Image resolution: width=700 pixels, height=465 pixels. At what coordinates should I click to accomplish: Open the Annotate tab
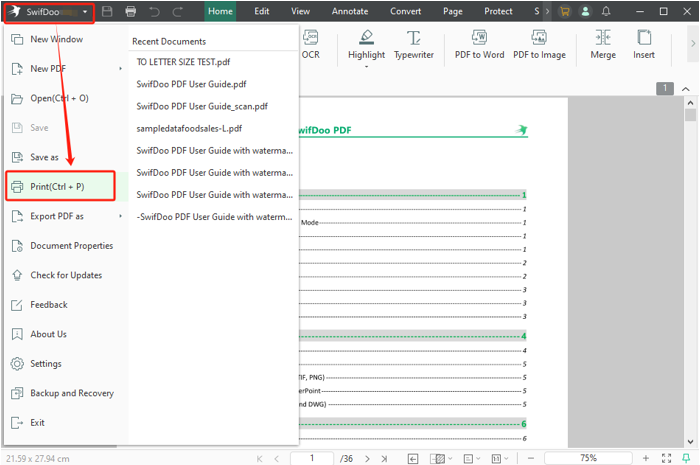pos(350,11)
